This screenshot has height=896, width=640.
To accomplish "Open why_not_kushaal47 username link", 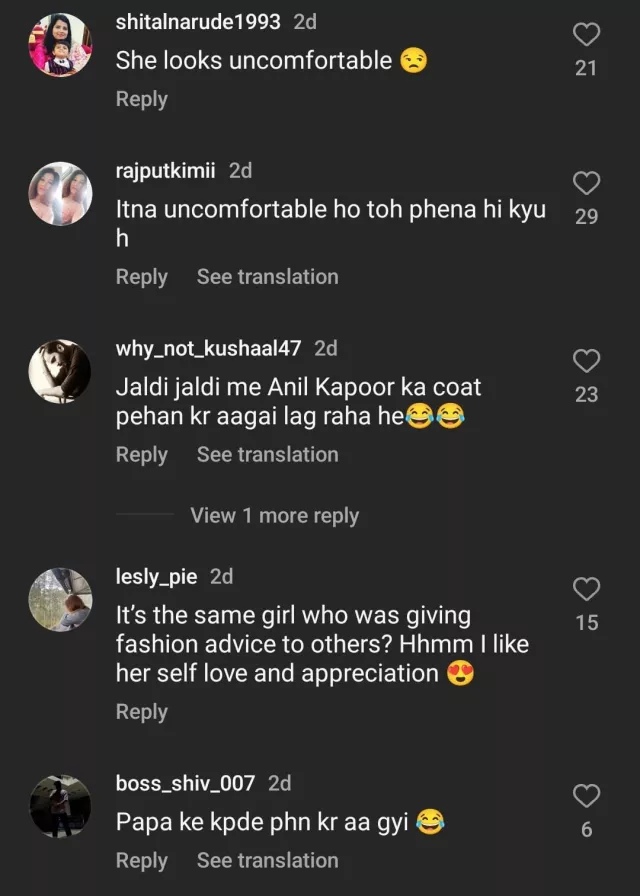I will (x=208, y=349).
